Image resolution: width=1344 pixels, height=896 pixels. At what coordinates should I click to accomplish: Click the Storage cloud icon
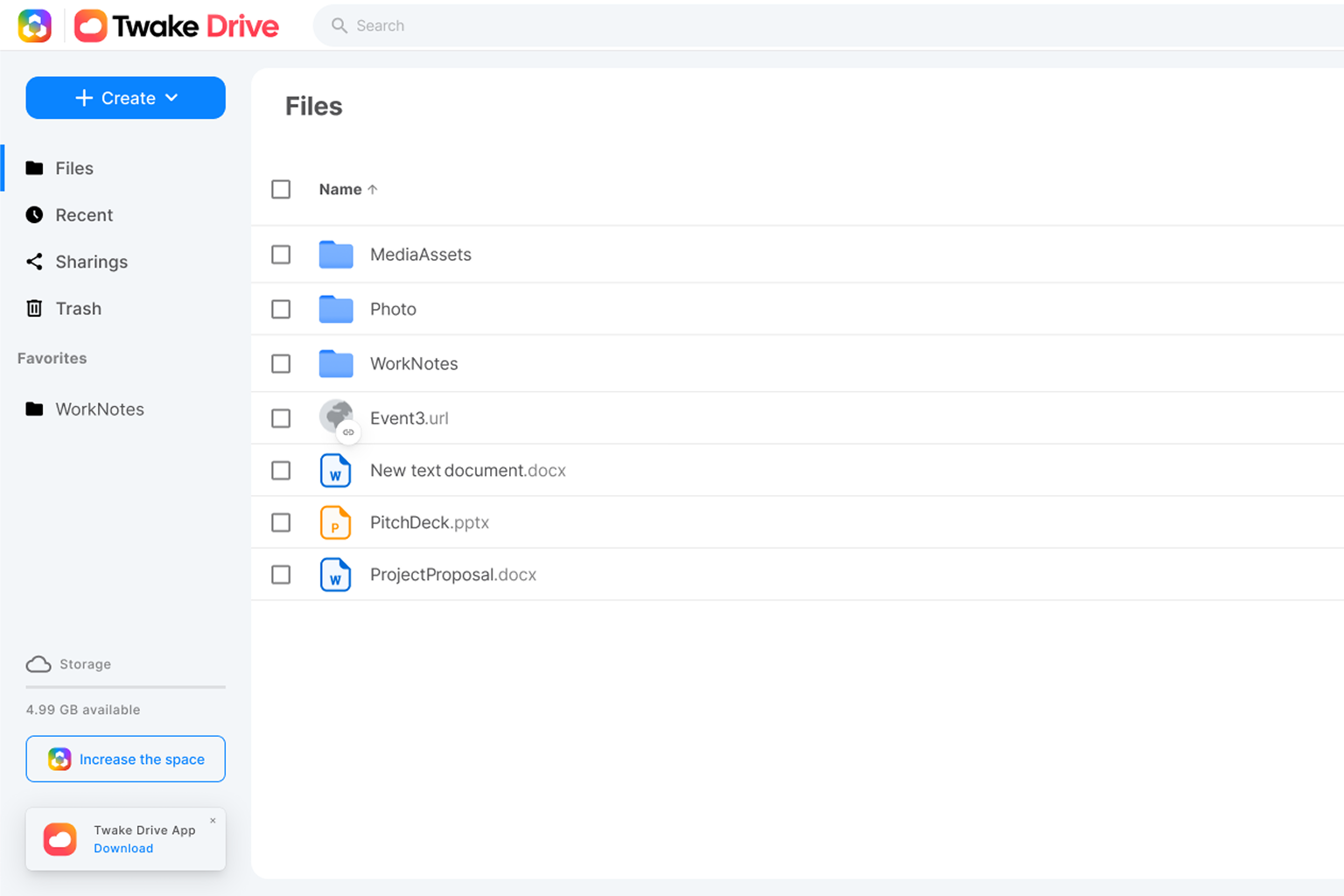point(38,664)
